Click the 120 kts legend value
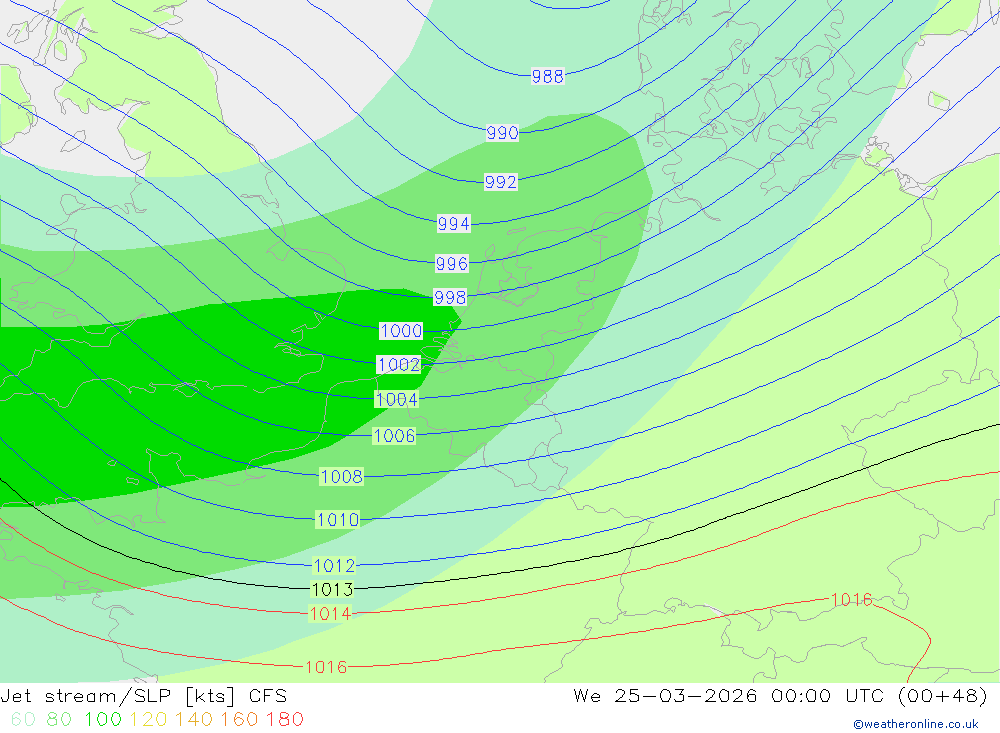The width and height of the screenshot is (1000, 733). tap(149, 720)
